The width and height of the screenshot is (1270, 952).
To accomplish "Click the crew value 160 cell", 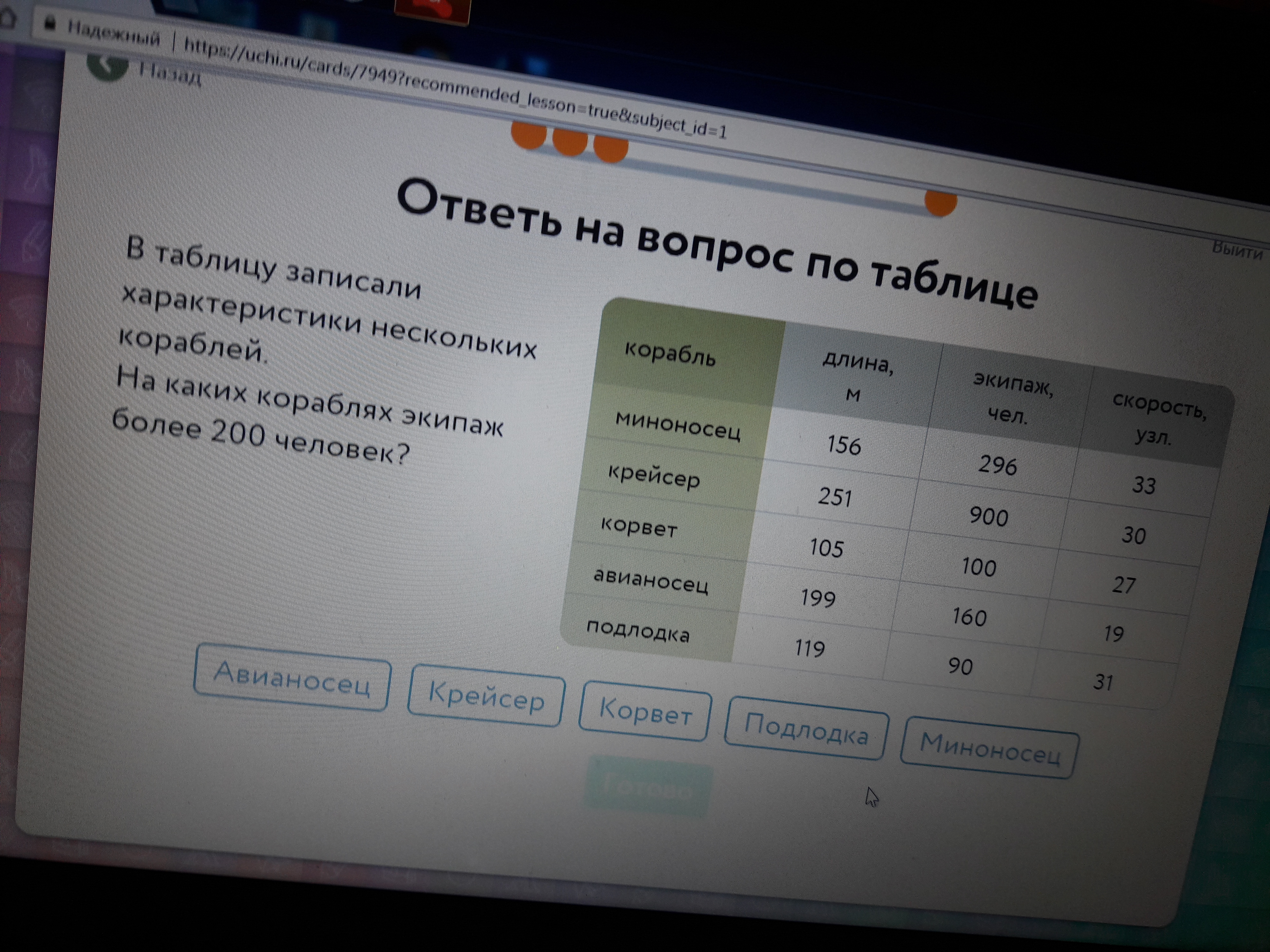I will coord(969,617).
